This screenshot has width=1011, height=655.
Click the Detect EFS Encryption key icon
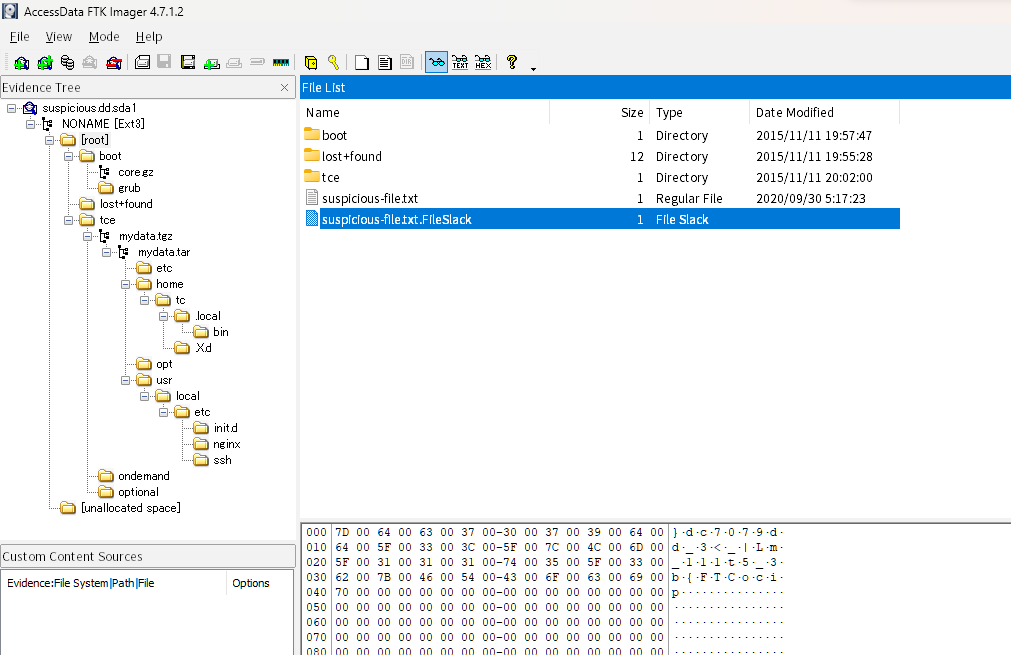tap(333, 63)
